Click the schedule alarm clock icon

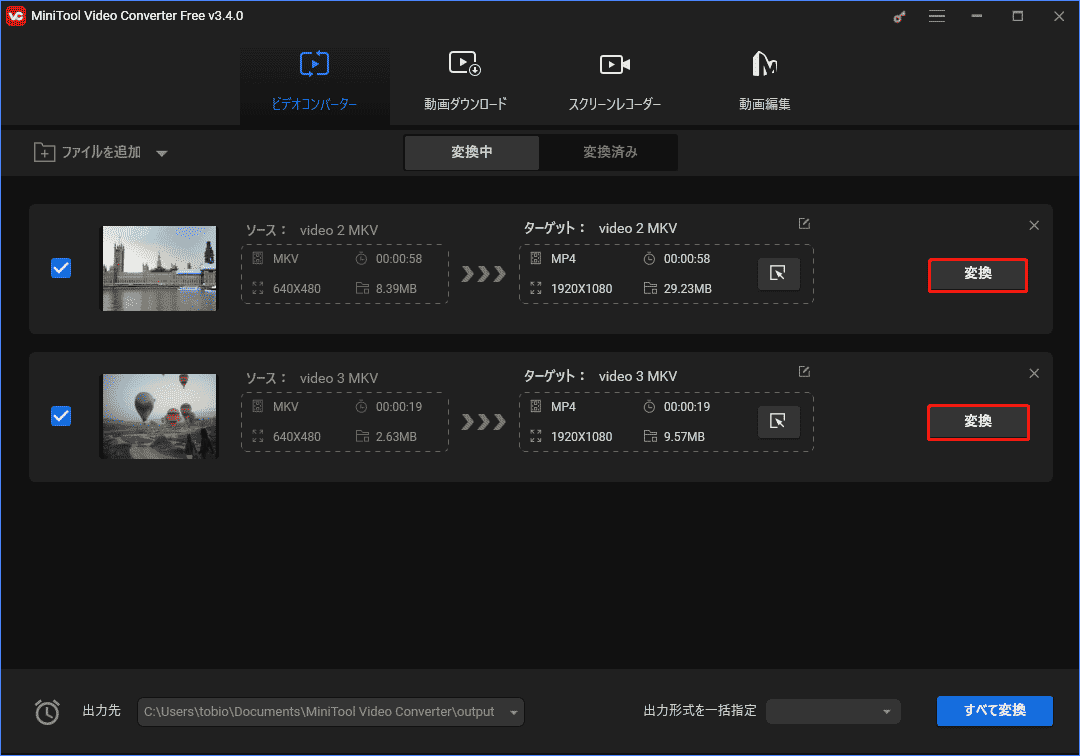click(47, 712)
